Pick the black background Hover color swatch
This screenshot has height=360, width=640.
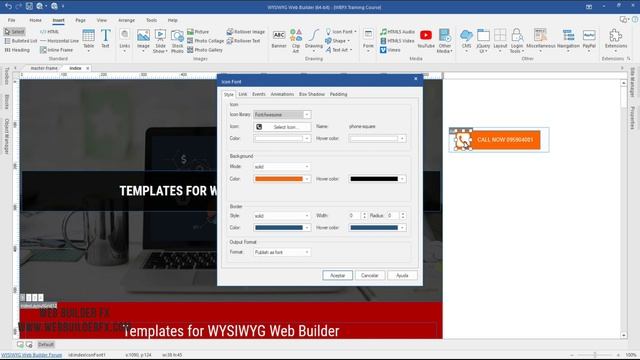click(374, 179)
